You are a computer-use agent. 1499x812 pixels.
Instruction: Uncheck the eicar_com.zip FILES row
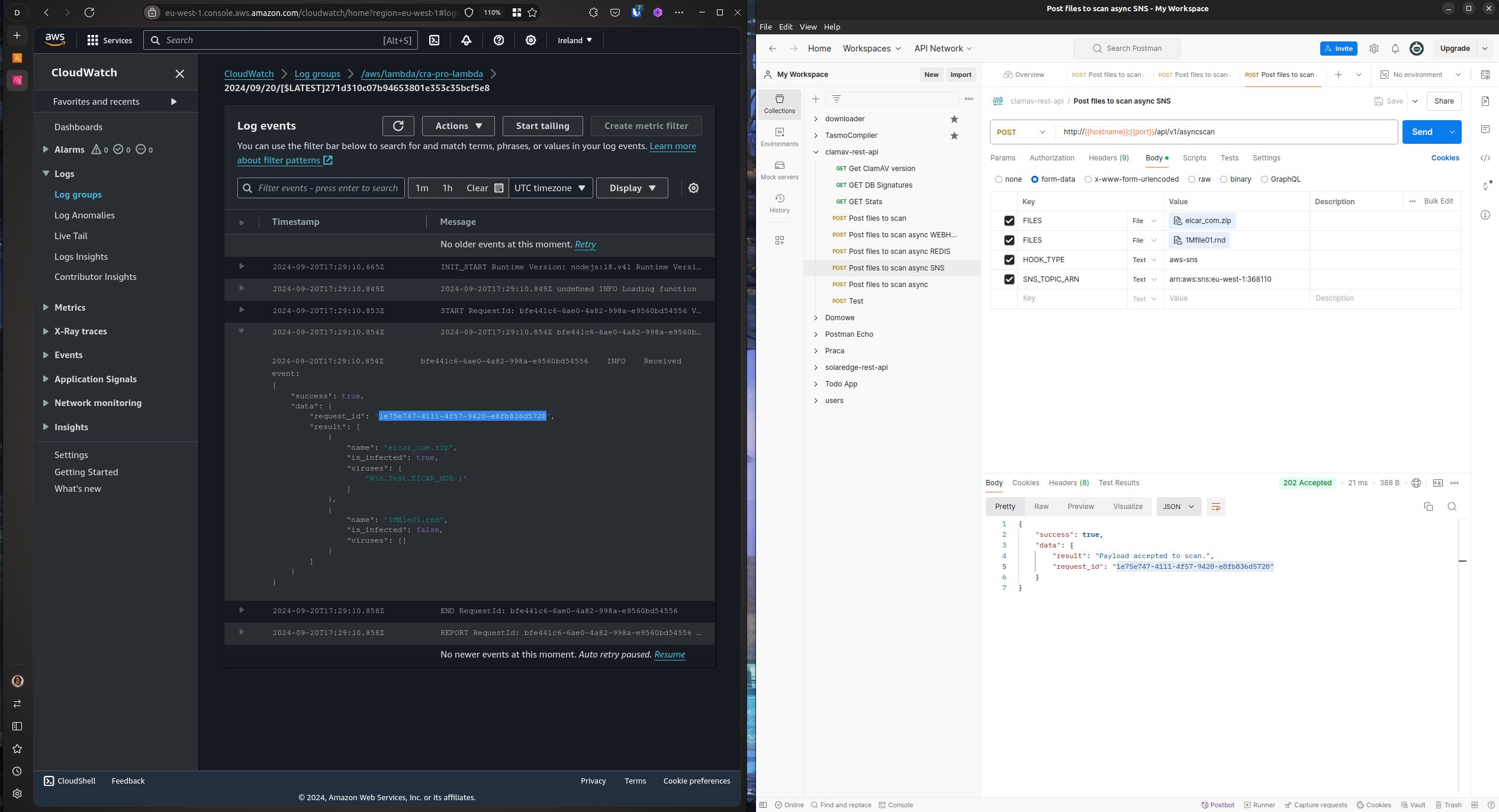[1009, 221]
